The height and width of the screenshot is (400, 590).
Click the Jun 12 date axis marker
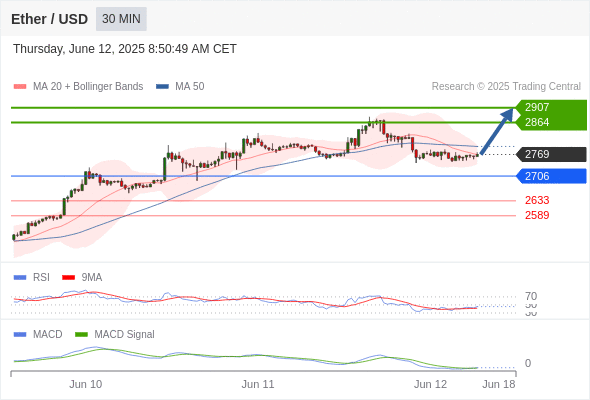point(430,384)
